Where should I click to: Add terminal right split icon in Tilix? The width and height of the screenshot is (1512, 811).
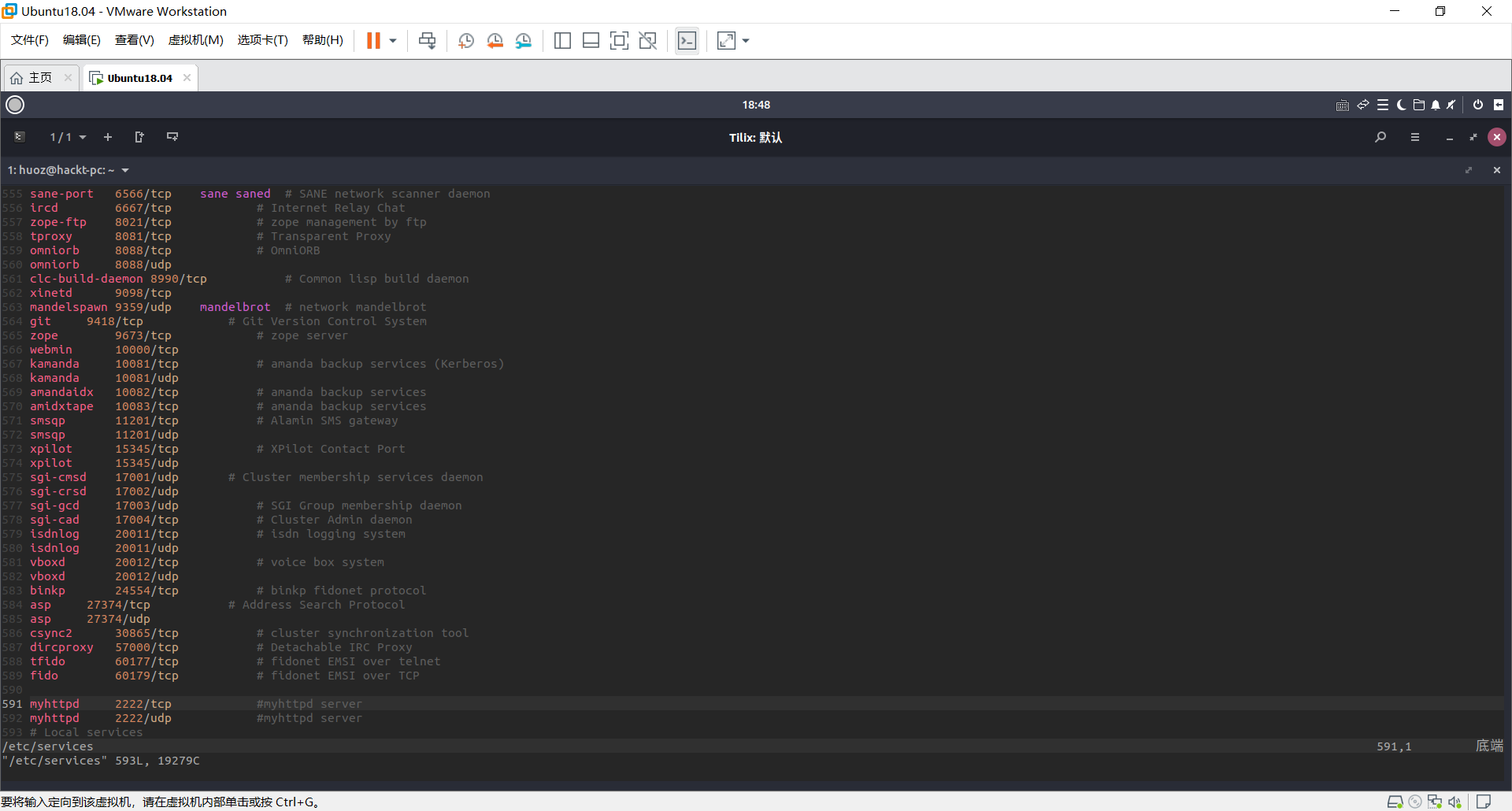click(x=139, y=137)
